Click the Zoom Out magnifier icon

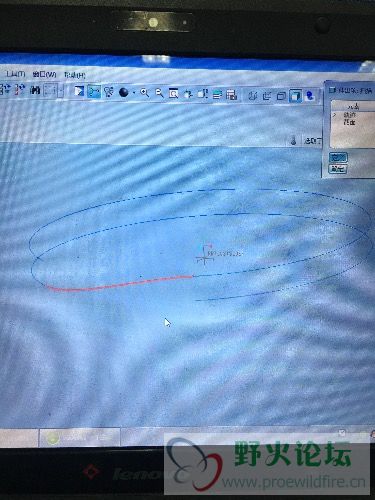159,93
